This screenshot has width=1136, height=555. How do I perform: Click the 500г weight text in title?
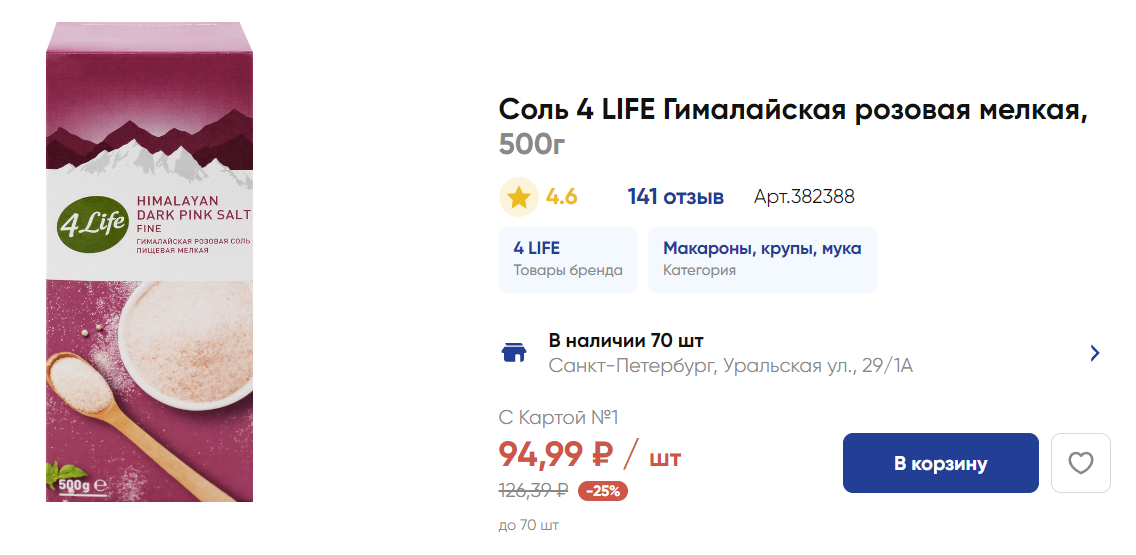coord(532,145)
